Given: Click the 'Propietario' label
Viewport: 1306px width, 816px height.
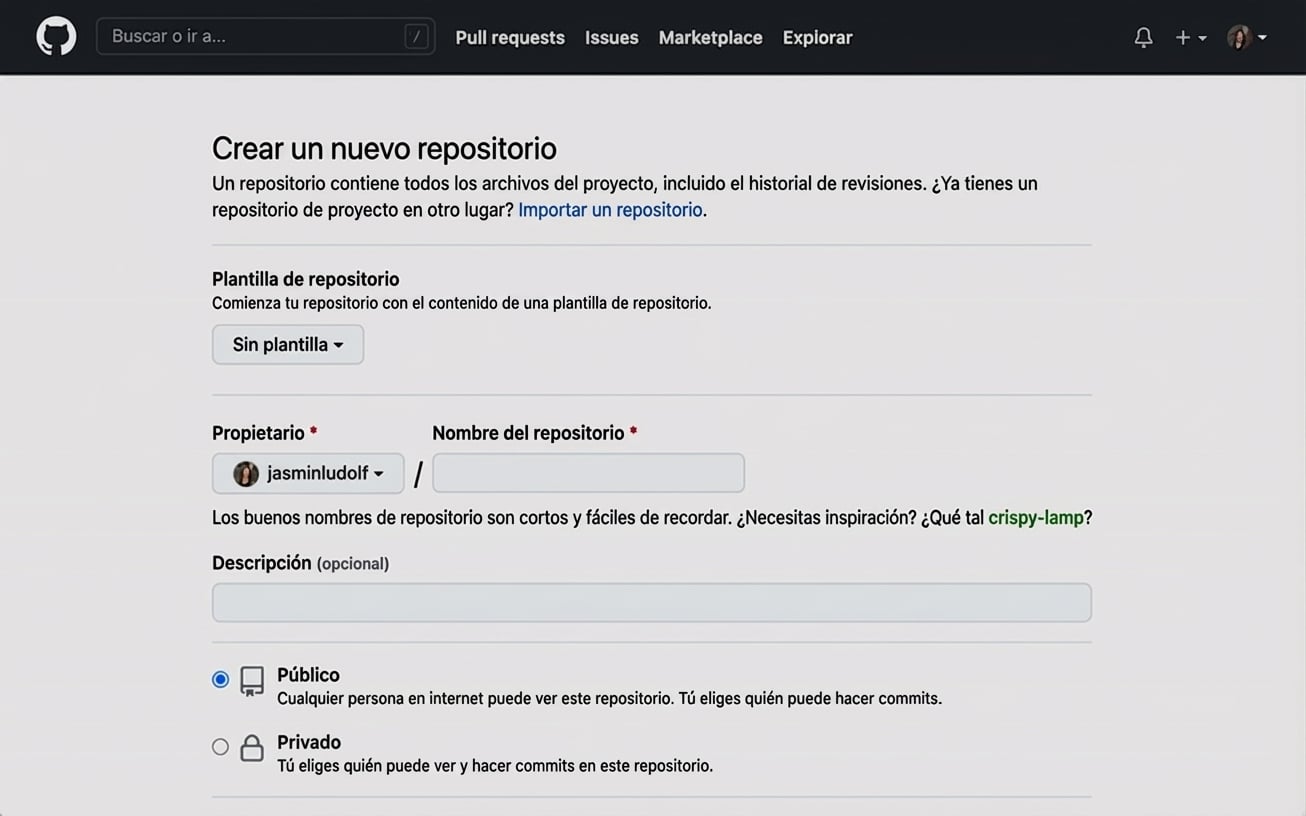Looking at the screenshot, I should 258,433.
